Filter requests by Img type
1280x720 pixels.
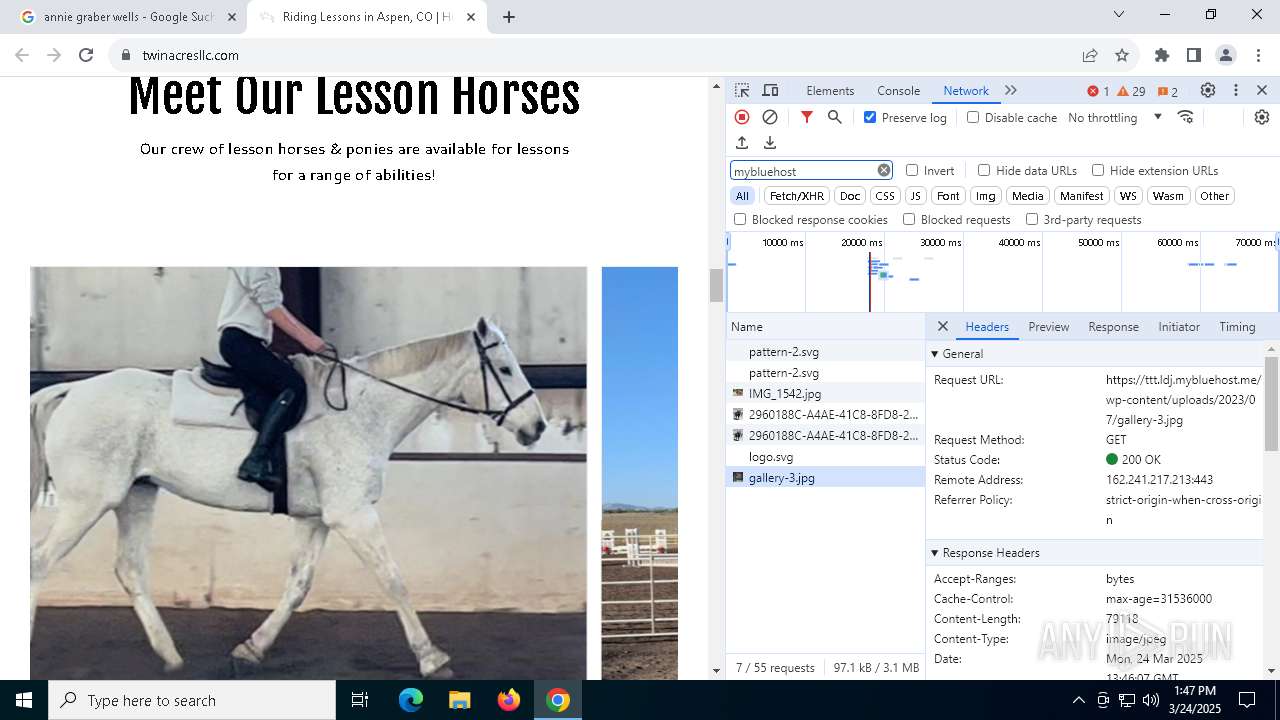click(986, 196)
